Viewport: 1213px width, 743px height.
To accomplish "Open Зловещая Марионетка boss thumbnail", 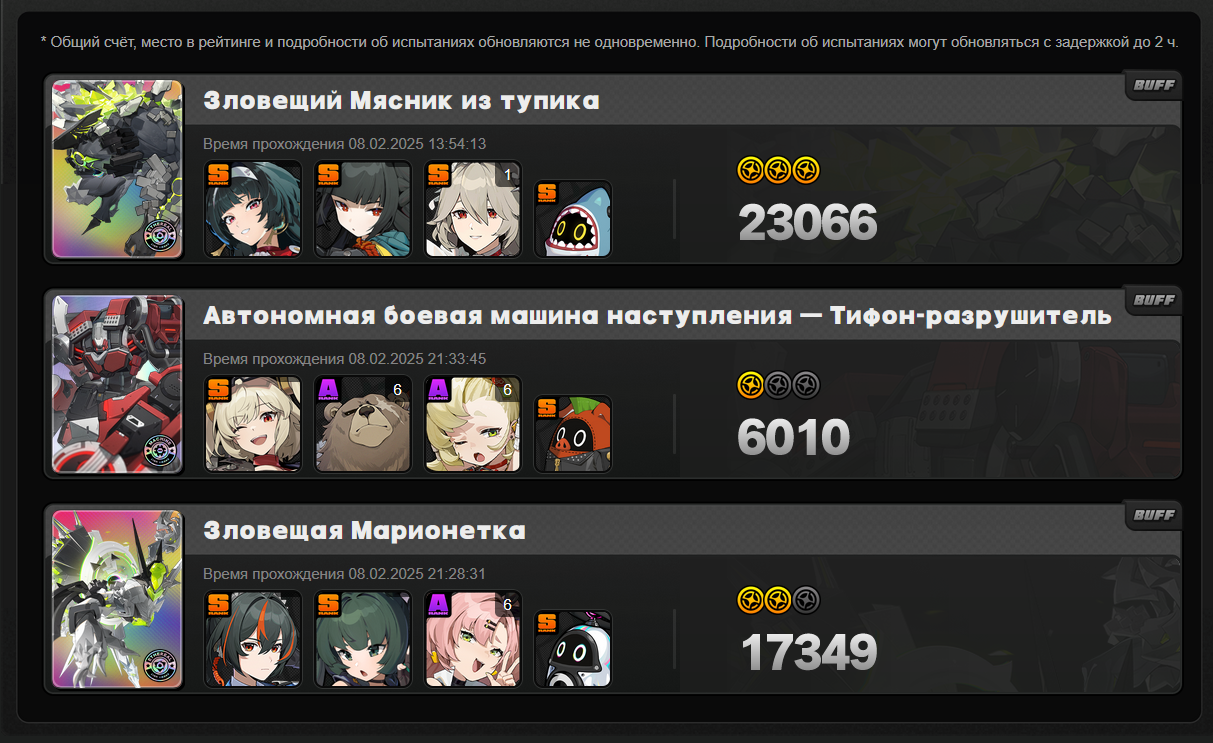I will [118, 599].
